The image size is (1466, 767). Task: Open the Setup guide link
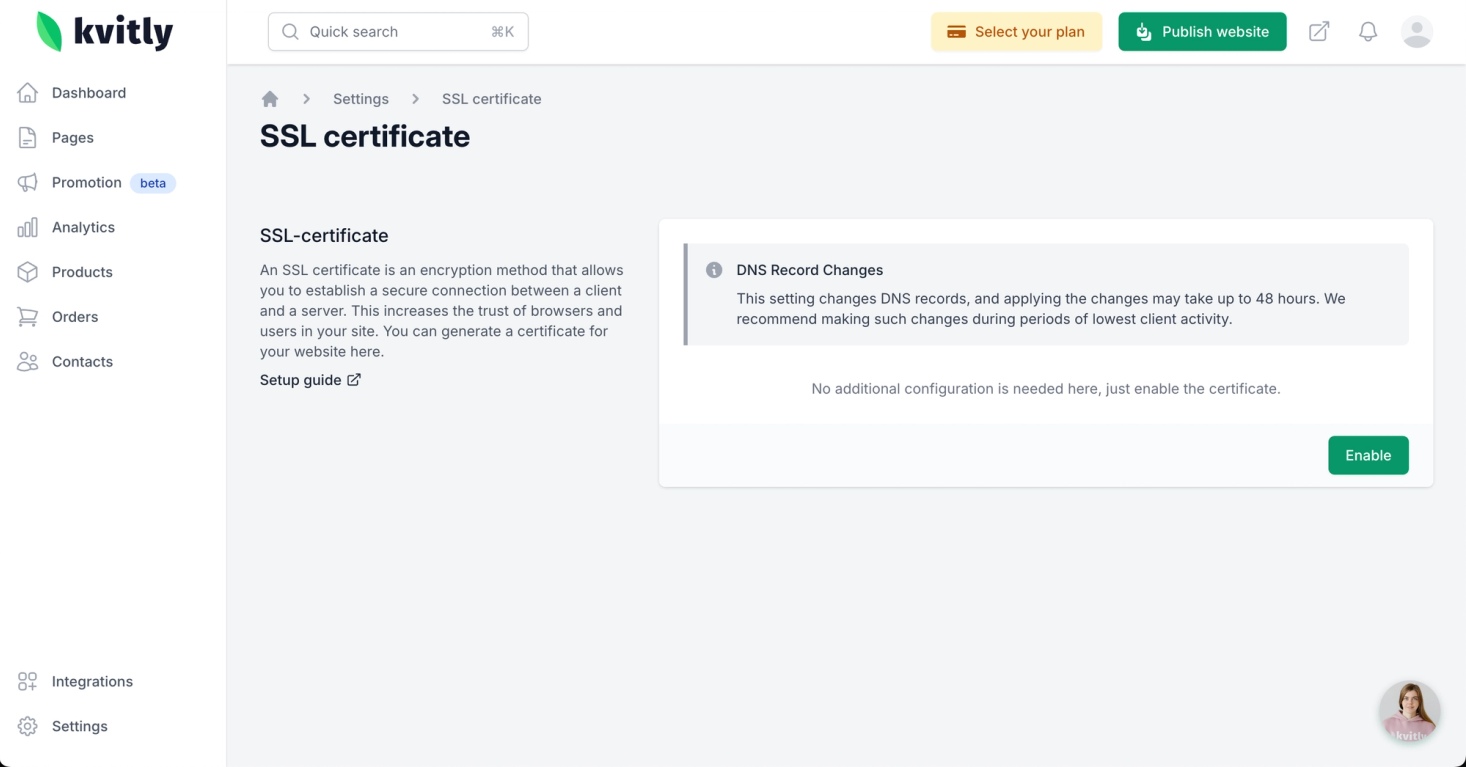[310, 380]
